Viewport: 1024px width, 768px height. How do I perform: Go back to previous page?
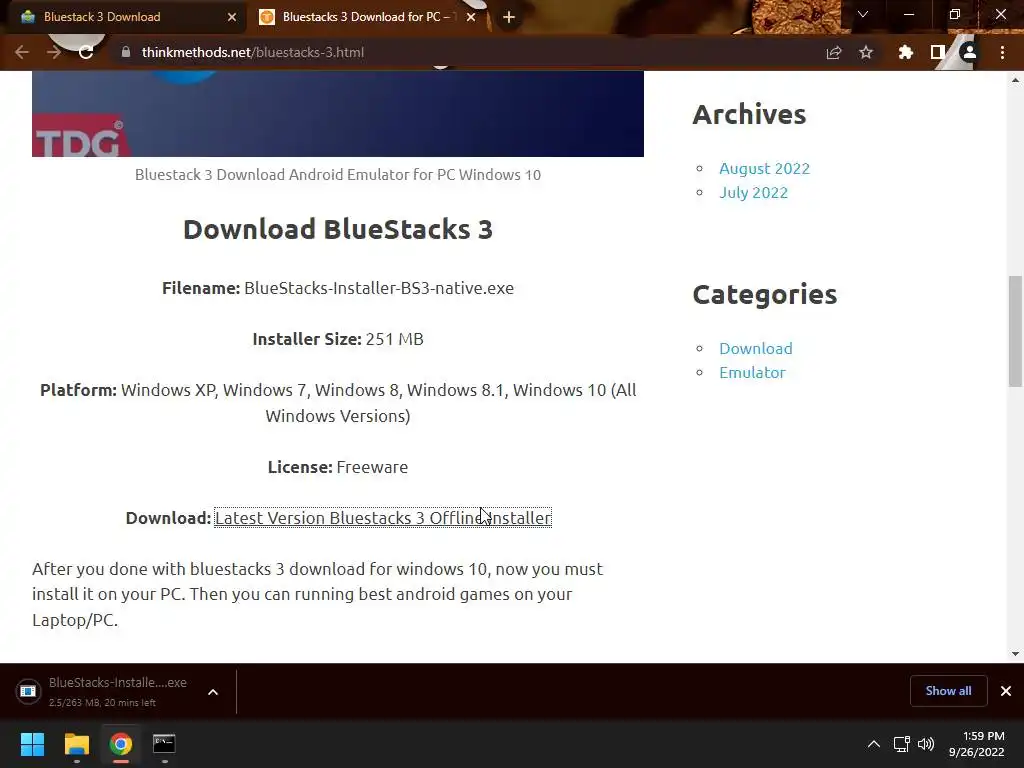22,52
